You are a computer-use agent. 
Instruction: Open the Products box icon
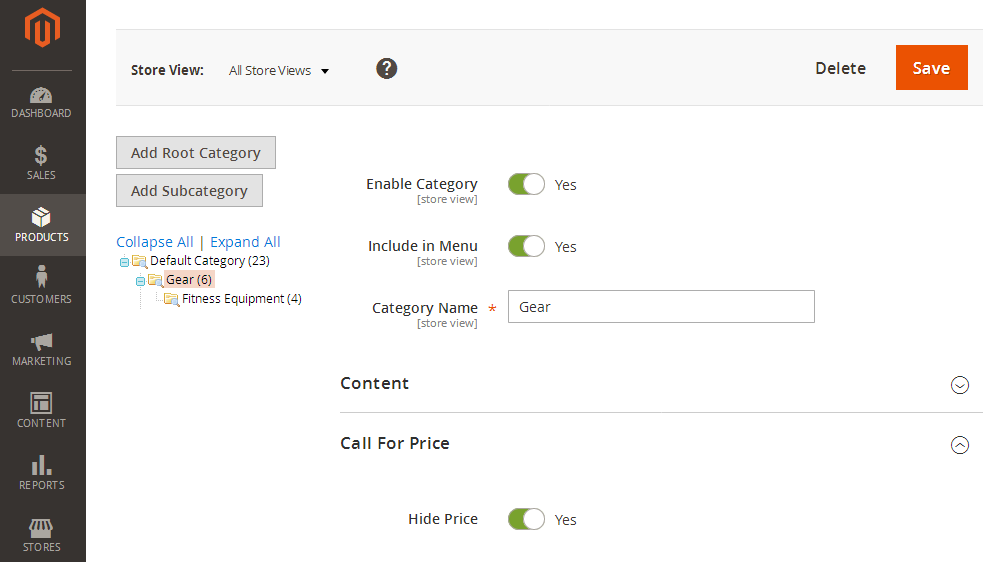[x=41, y=217]
